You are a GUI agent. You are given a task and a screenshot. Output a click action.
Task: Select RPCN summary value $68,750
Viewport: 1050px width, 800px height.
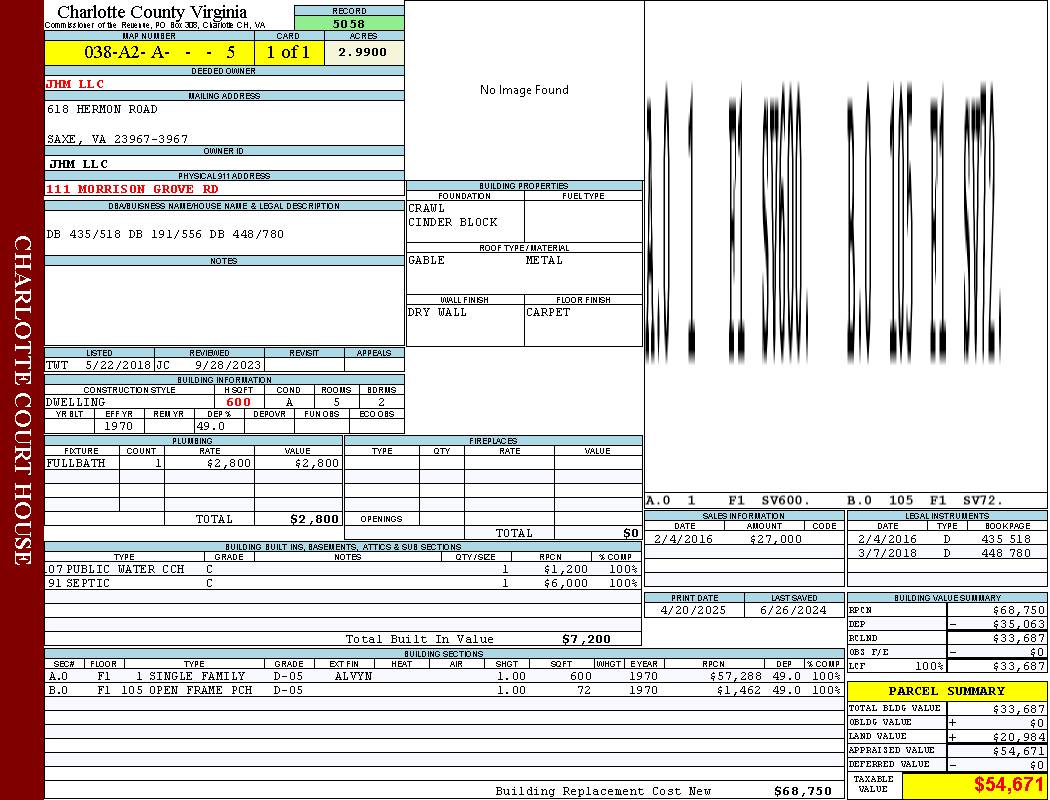[x=1019, y=611]
